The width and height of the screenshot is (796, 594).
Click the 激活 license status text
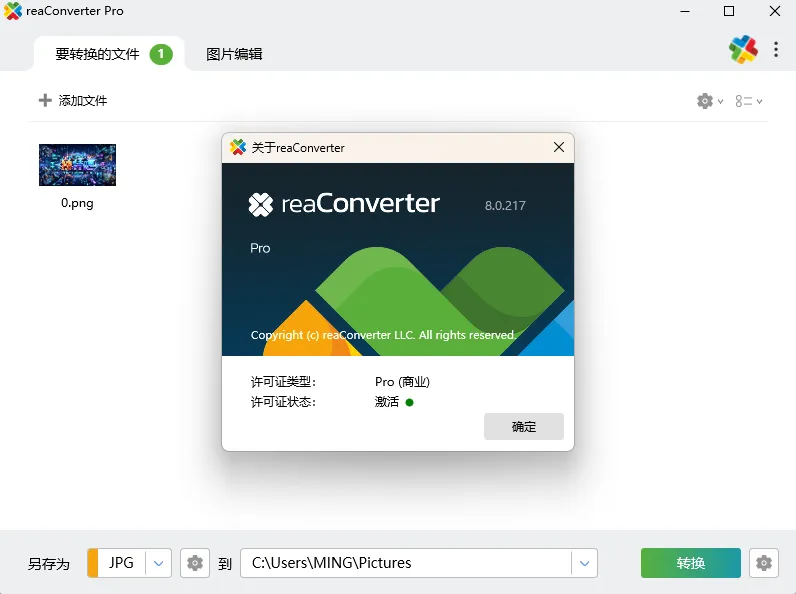click(x=387, y=402)
